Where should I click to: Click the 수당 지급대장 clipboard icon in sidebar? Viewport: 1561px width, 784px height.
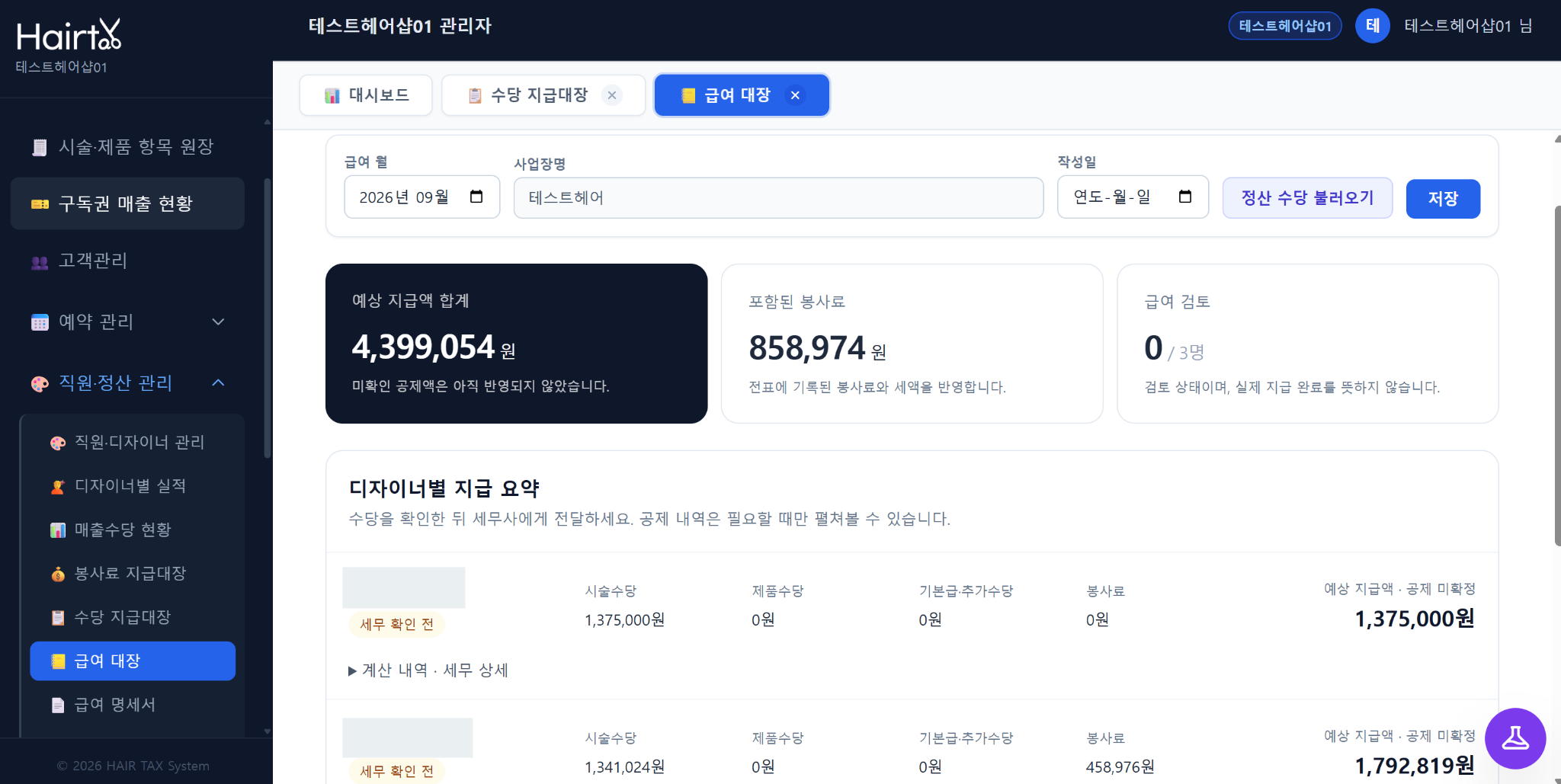click(x=58, y=618)
